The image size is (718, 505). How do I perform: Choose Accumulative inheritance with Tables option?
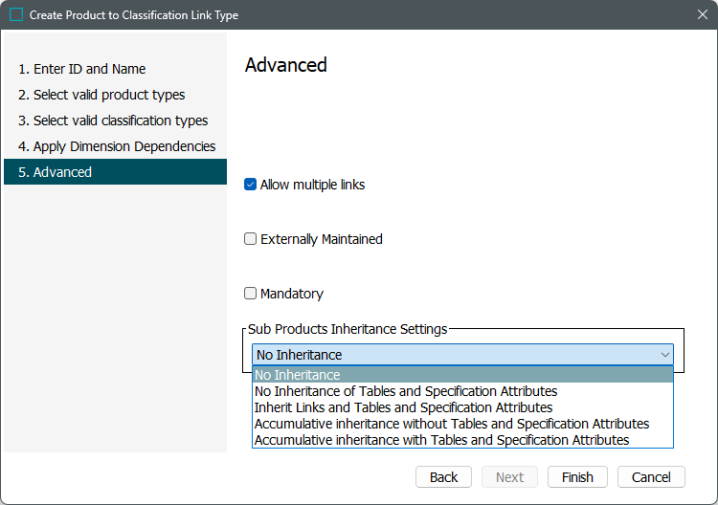click(462, 440)
